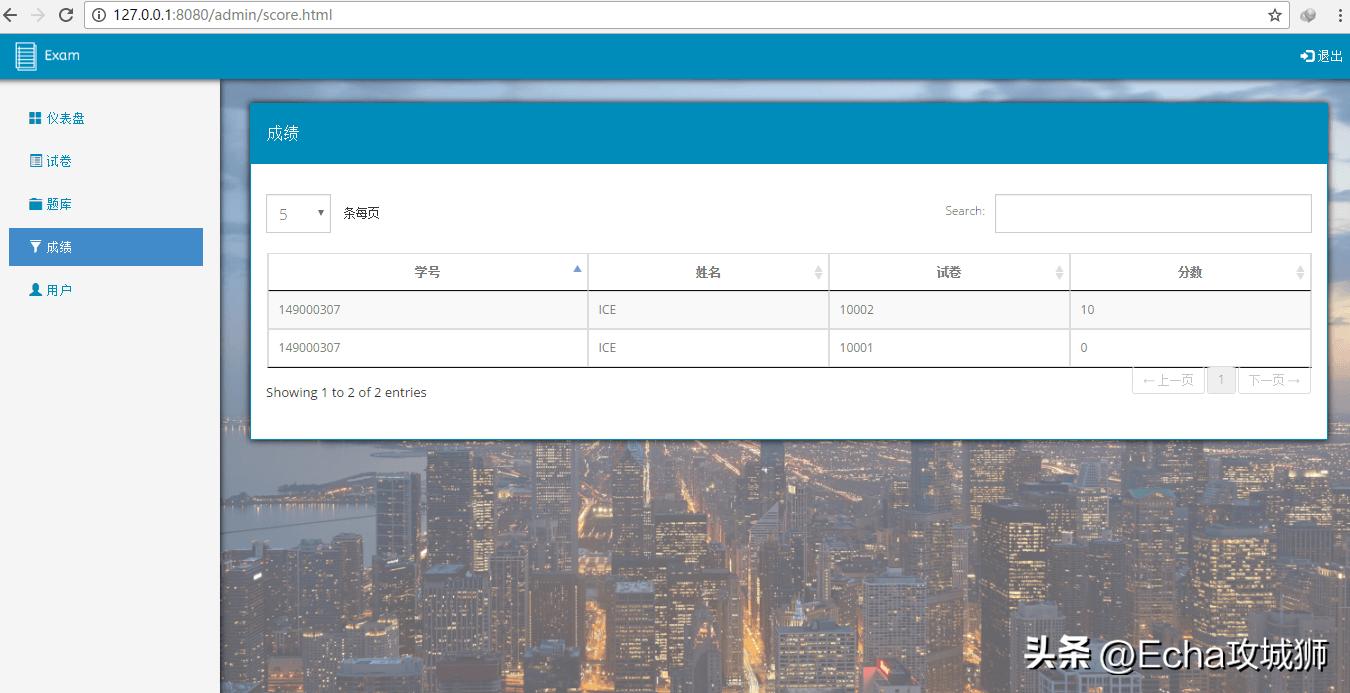Viewport: 1350px width, 693px height.
Task: Type in the Search input field
Action: 1152,214
